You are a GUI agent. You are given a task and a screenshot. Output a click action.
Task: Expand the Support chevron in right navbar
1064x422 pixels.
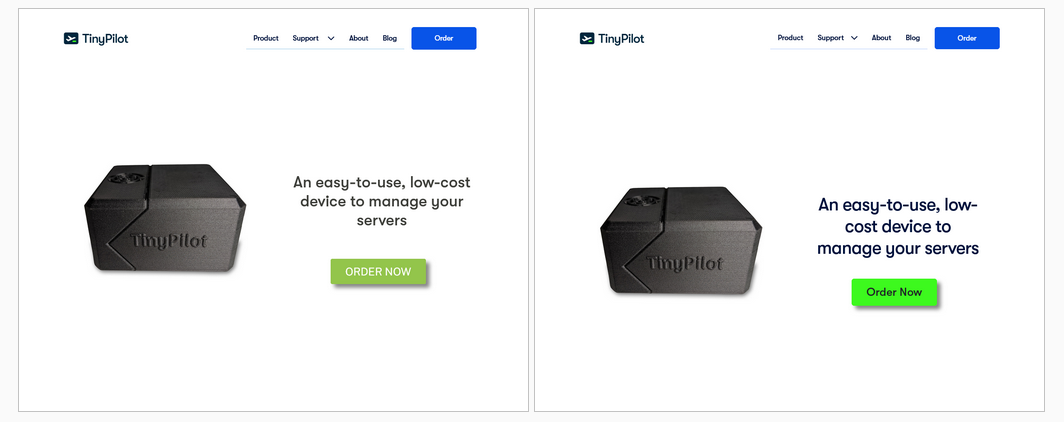coord(854,39)
